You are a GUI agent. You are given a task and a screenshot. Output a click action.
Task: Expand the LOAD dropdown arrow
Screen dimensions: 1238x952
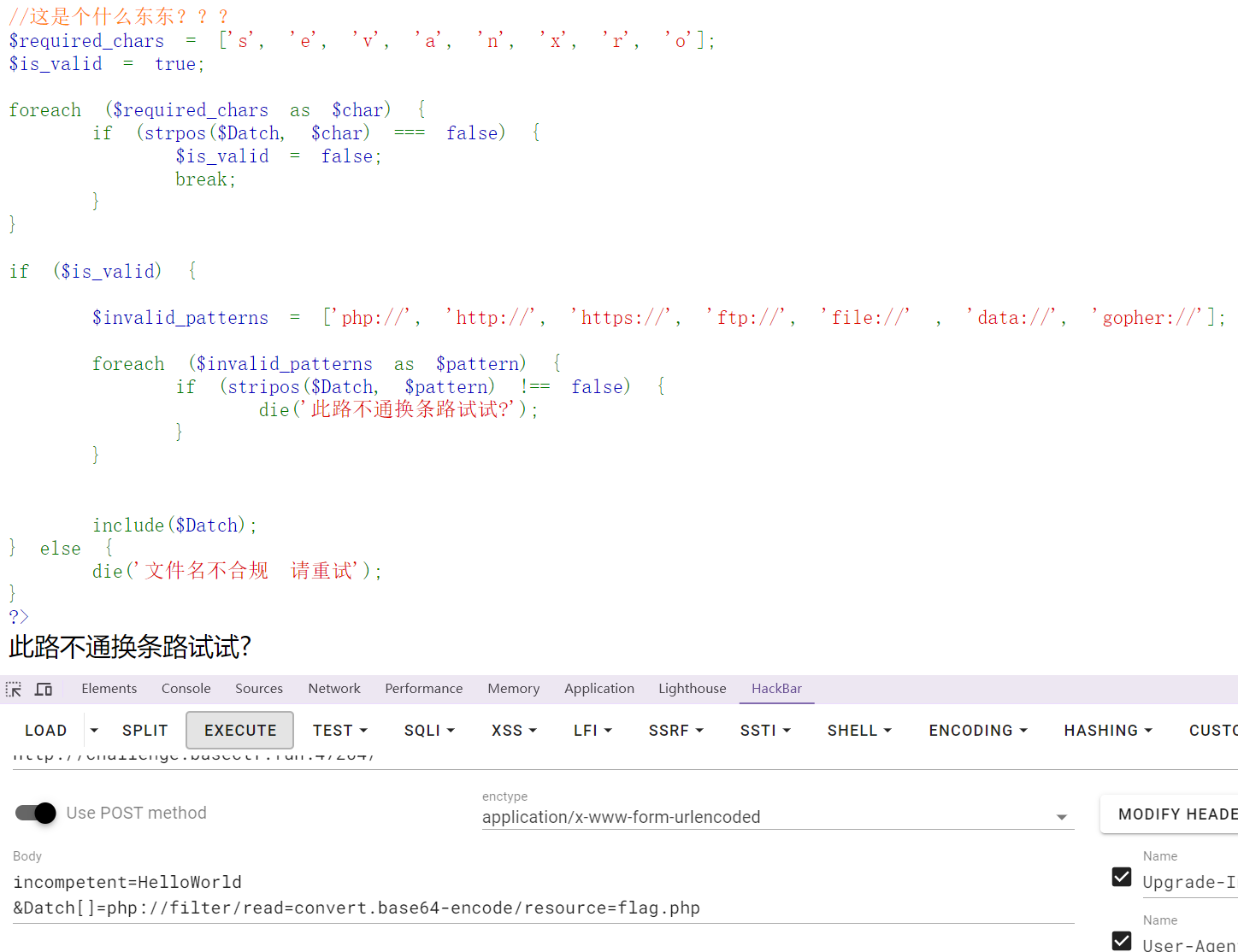pyautogui.click(x=94, y=731)
